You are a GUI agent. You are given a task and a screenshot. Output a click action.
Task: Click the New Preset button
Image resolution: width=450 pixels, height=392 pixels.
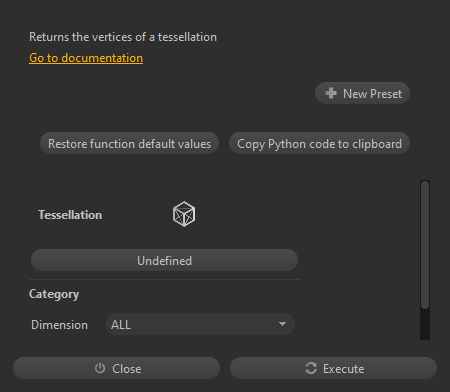click(362, 93)
